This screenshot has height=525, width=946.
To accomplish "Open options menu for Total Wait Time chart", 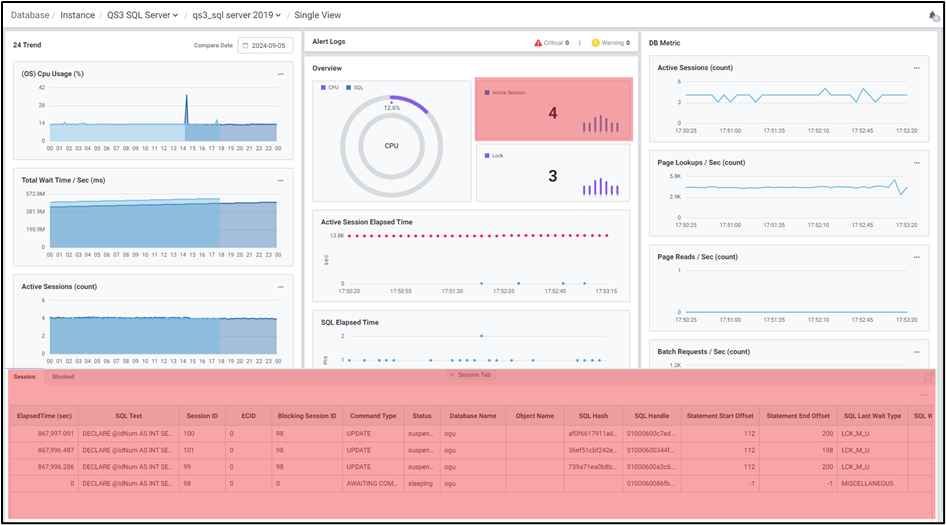I will click(x=281, y=180).
